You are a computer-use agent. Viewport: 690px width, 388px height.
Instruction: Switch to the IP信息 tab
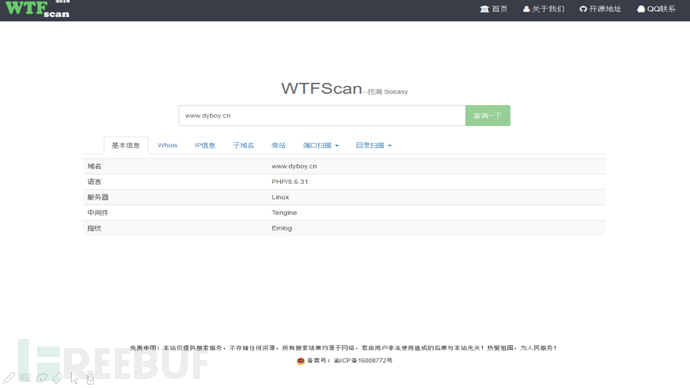[x=205, y=145]
